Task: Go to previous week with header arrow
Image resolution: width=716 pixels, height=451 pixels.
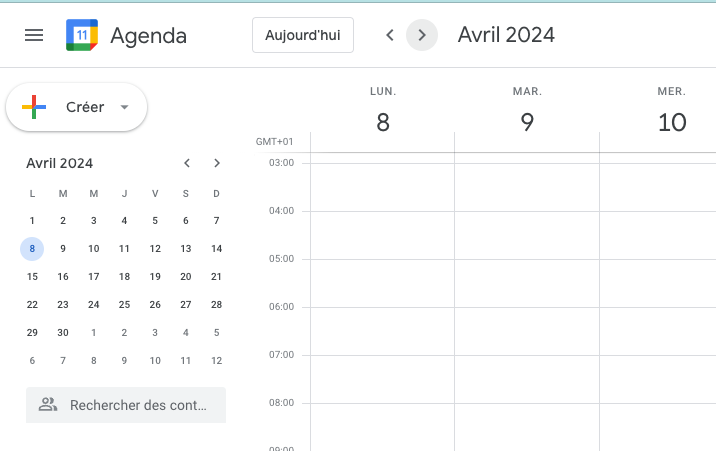Action: pos(390,35)
